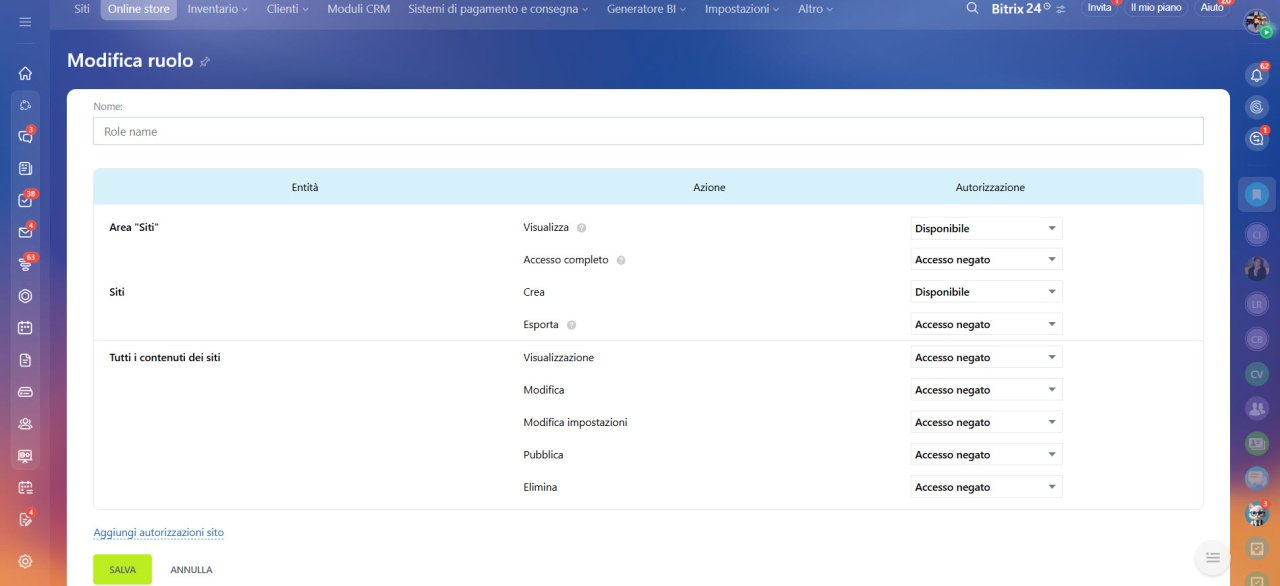Open the Pubblica permission dropdown
This screenshot has height=586, width=1280.
(985, 455)
